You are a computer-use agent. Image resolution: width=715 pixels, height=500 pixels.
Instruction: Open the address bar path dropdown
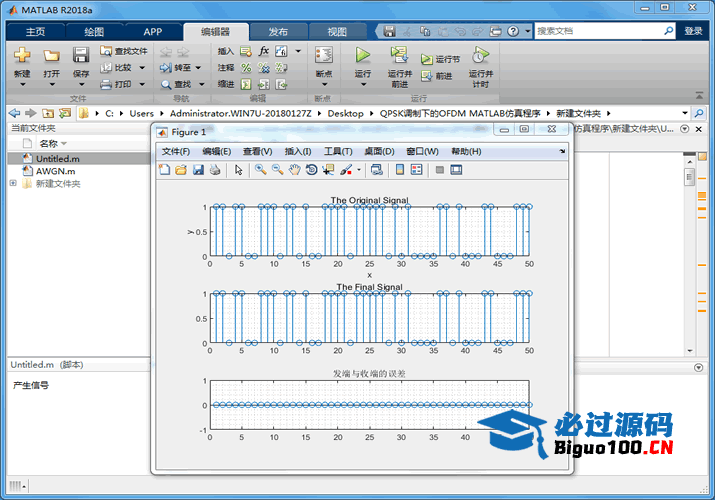684,113
